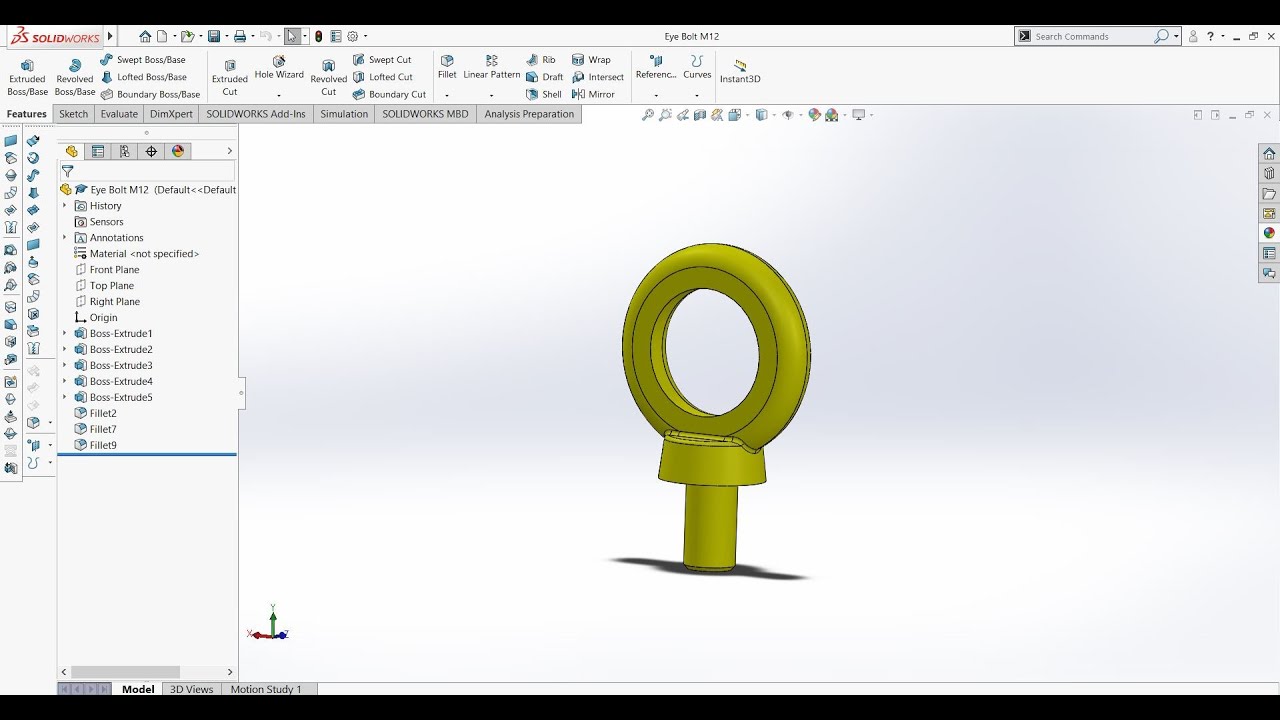The image size is (1280, 720).
Task: Click the Intersect feature
Action: coord(598,77)
